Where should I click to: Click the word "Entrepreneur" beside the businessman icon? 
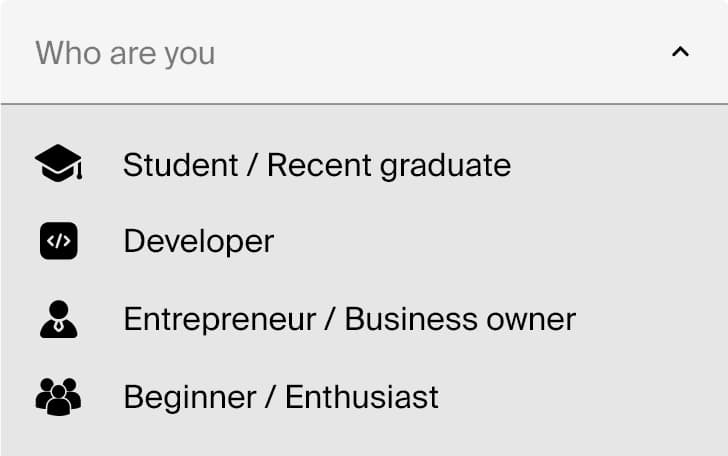tap(220, 320)
